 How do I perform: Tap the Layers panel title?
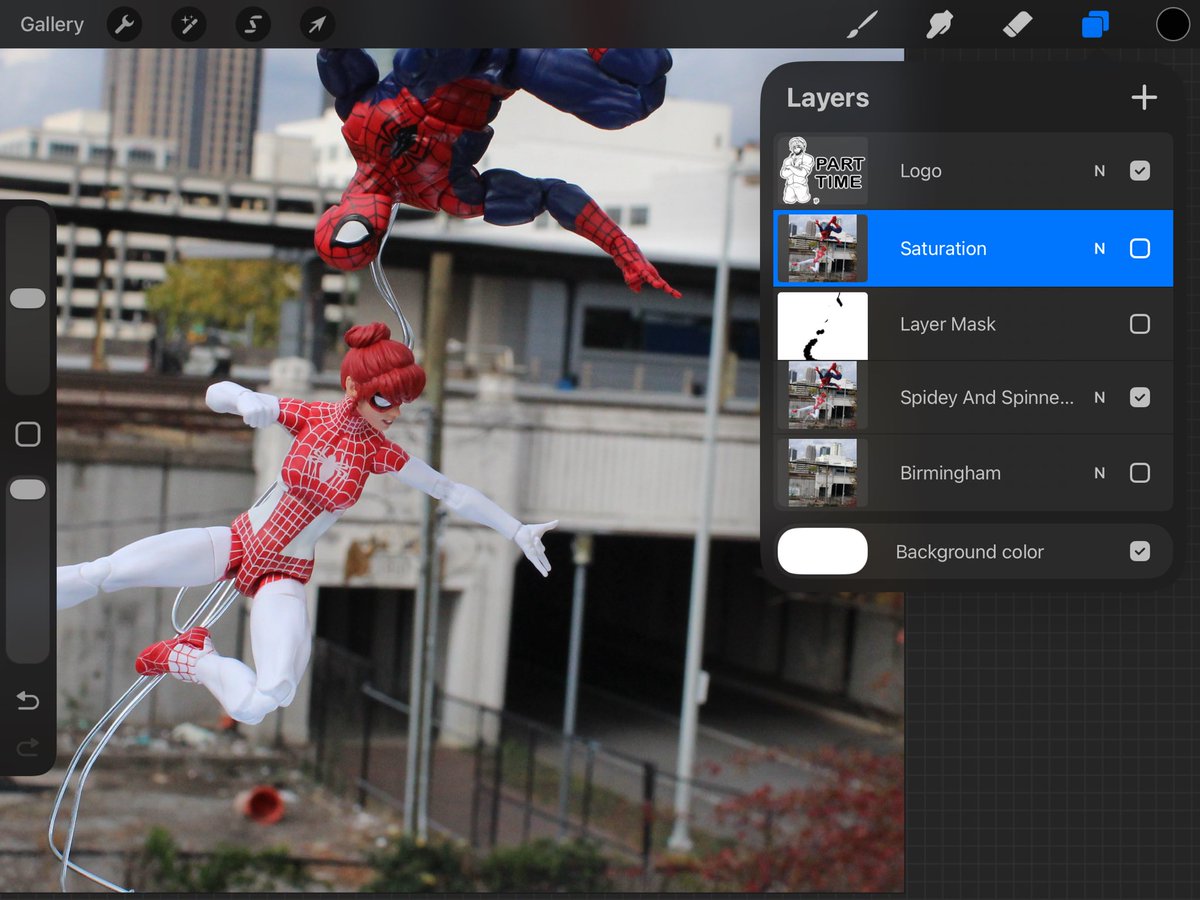click(x=828, y=98)
